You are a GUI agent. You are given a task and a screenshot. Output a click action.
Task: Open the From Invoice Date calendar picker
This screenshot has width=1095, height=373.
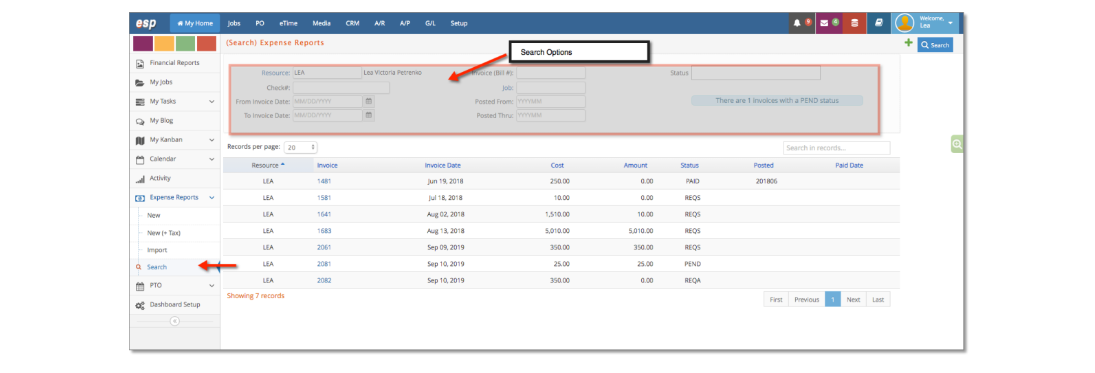(369, 101)
